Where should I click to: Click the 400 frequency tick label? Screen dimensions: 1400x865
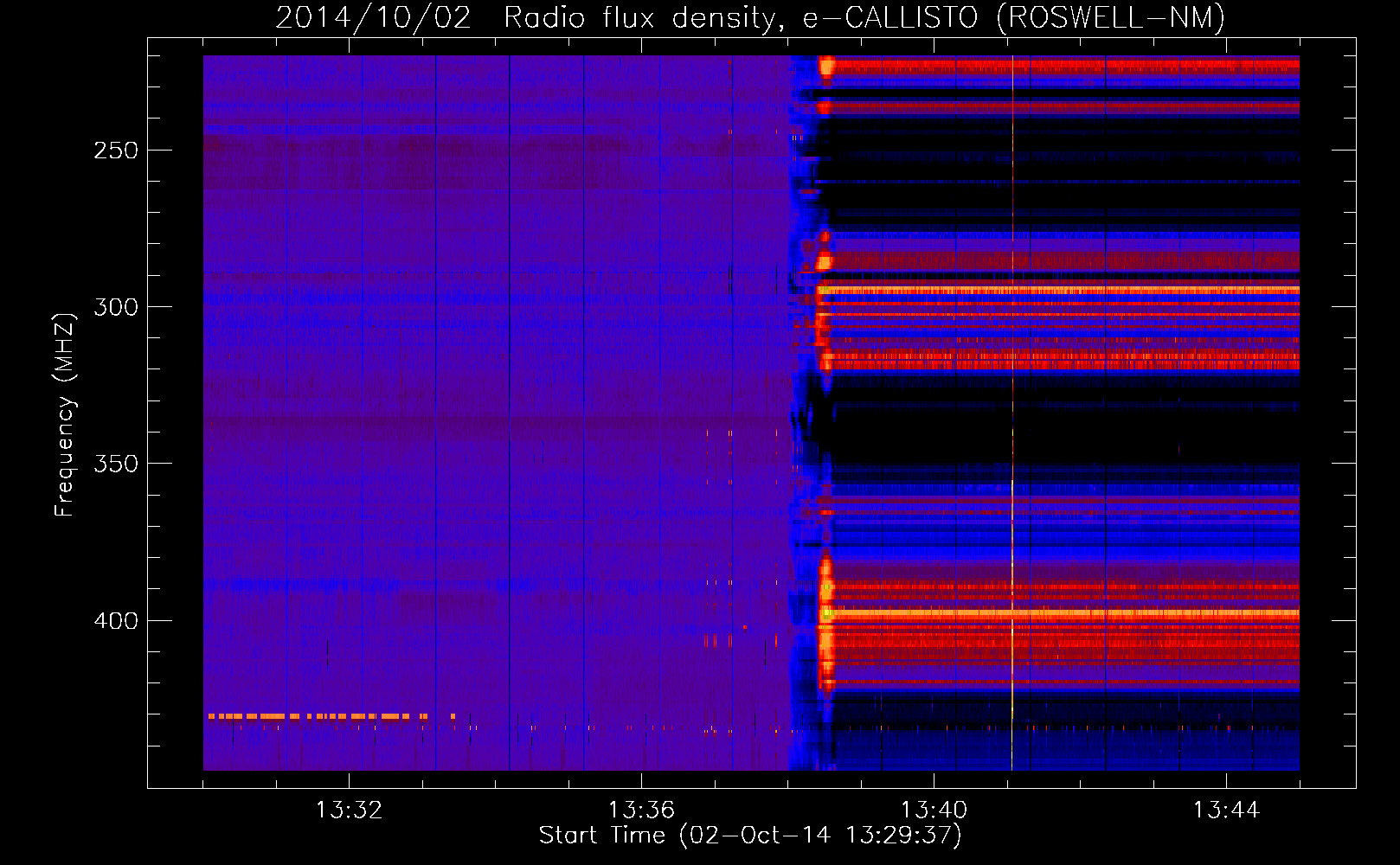pyautogui.click(x=116, y=620)
